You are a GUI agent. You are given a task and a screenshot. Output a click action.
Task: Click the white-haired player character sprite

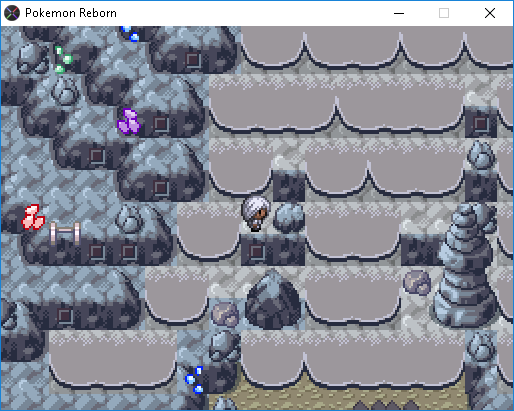(256, 214)
